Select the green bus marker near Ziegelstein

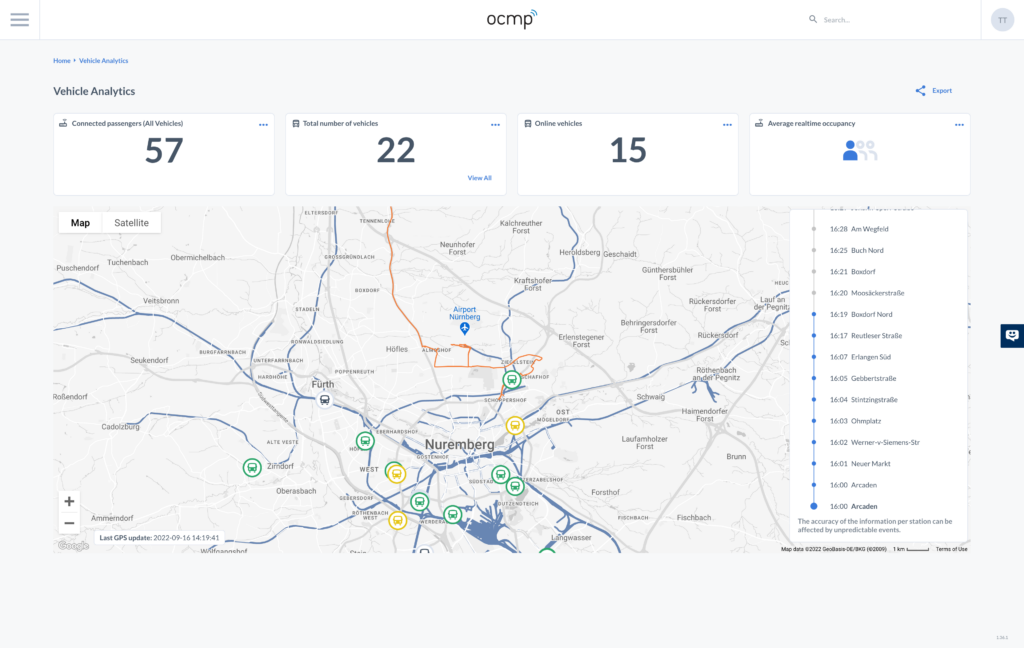pyautogui.click(x=511, y=380)
